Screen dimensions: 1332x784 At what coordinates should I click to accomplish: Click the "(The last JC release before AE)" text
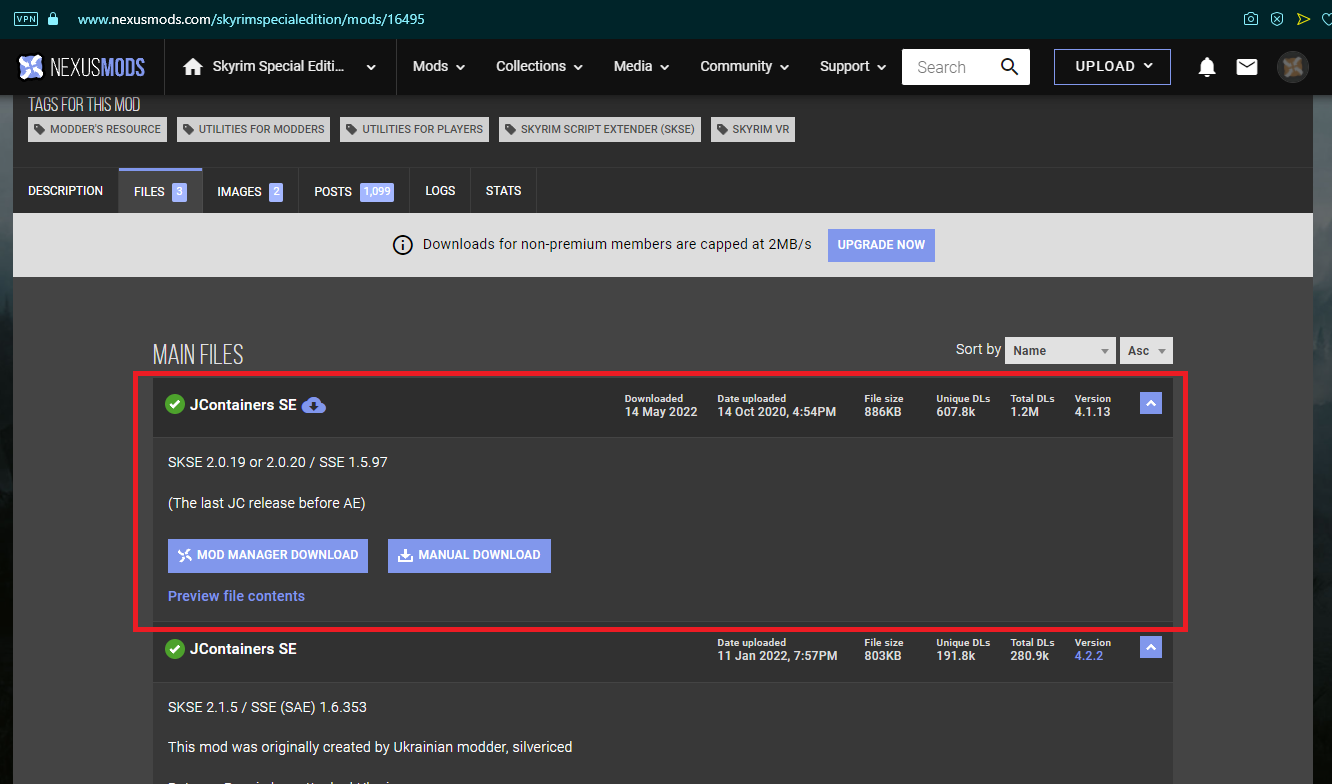266,503
